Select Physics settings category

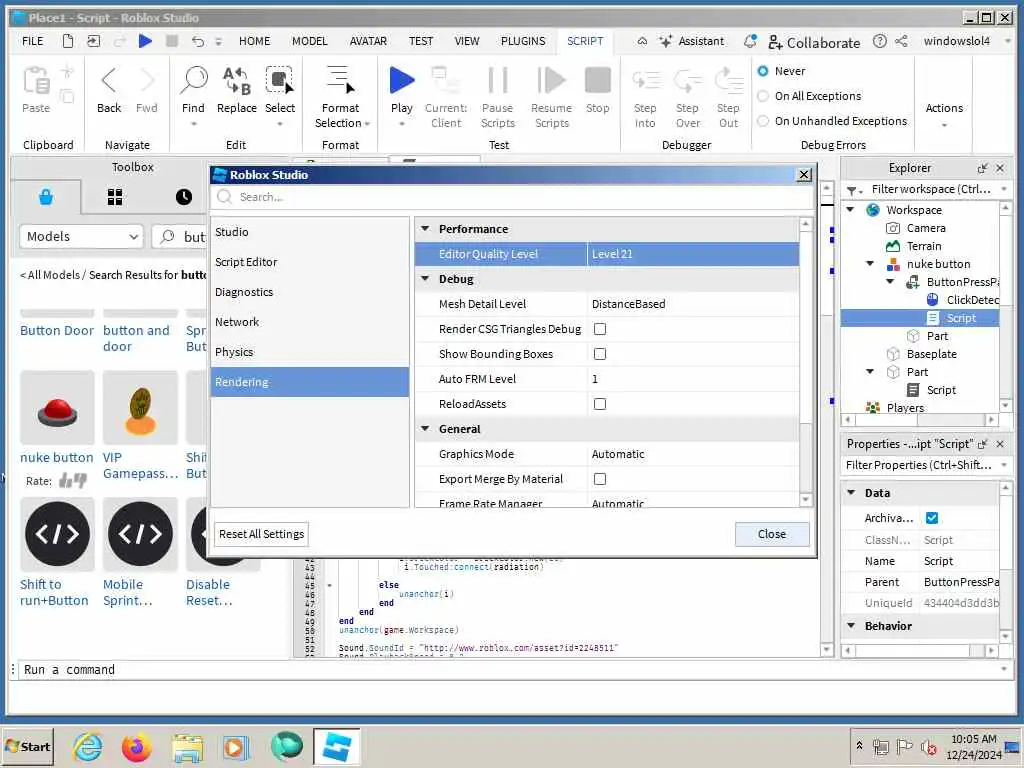click(310, 352)
